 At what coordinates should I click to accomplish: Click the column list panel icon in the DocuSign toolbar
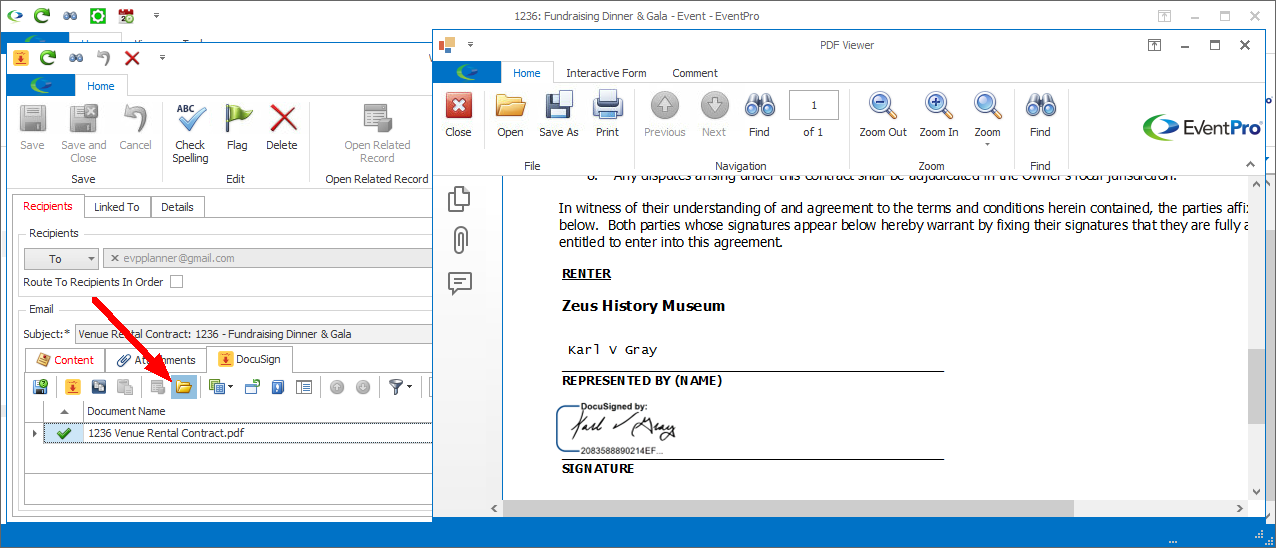(x=304, y=387)
